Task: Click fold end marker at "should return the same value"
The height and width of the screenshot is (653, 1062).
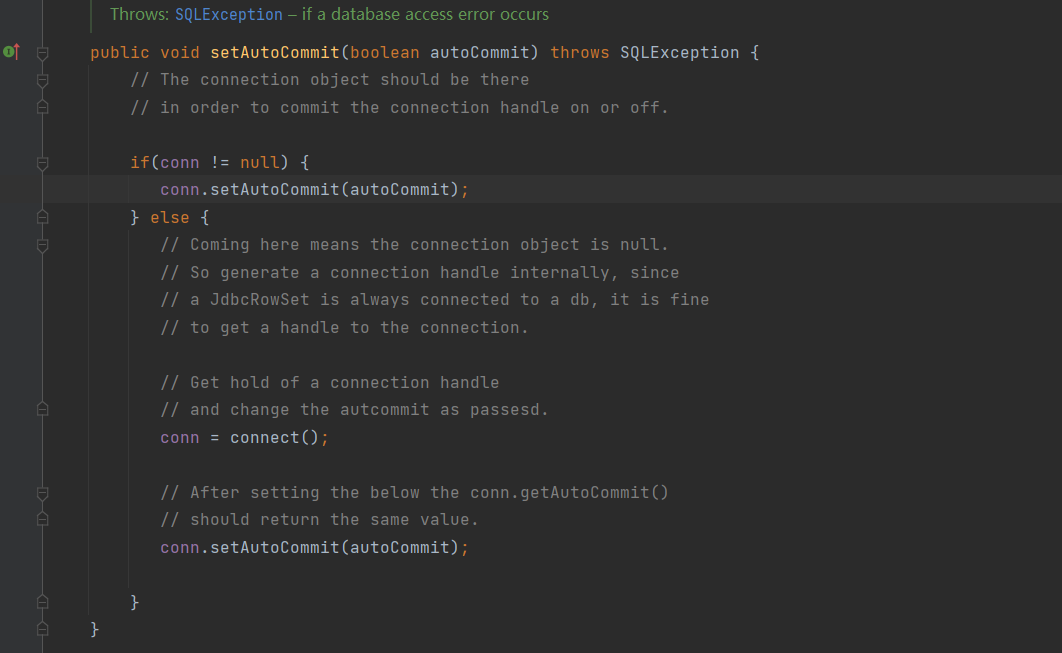Action: click(42, 520)
